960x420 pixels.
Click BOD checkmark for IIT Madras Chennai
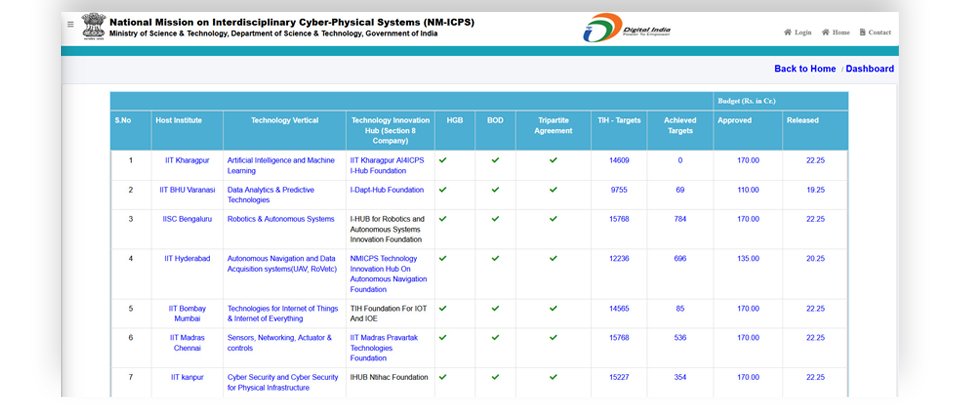tap(495, 337)
